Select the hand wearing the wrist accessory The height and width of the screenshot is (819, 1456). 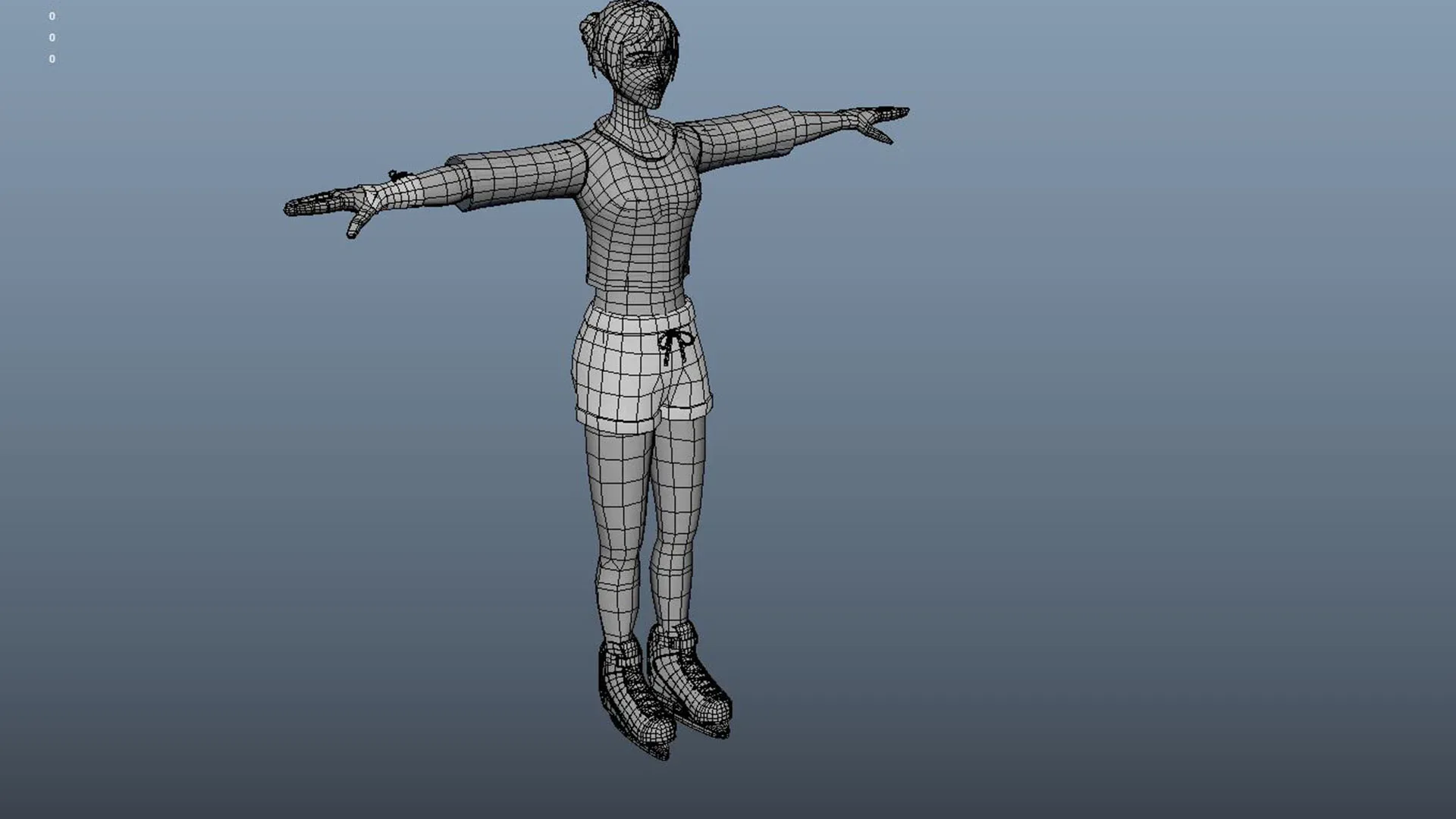[x=334, y=206]
